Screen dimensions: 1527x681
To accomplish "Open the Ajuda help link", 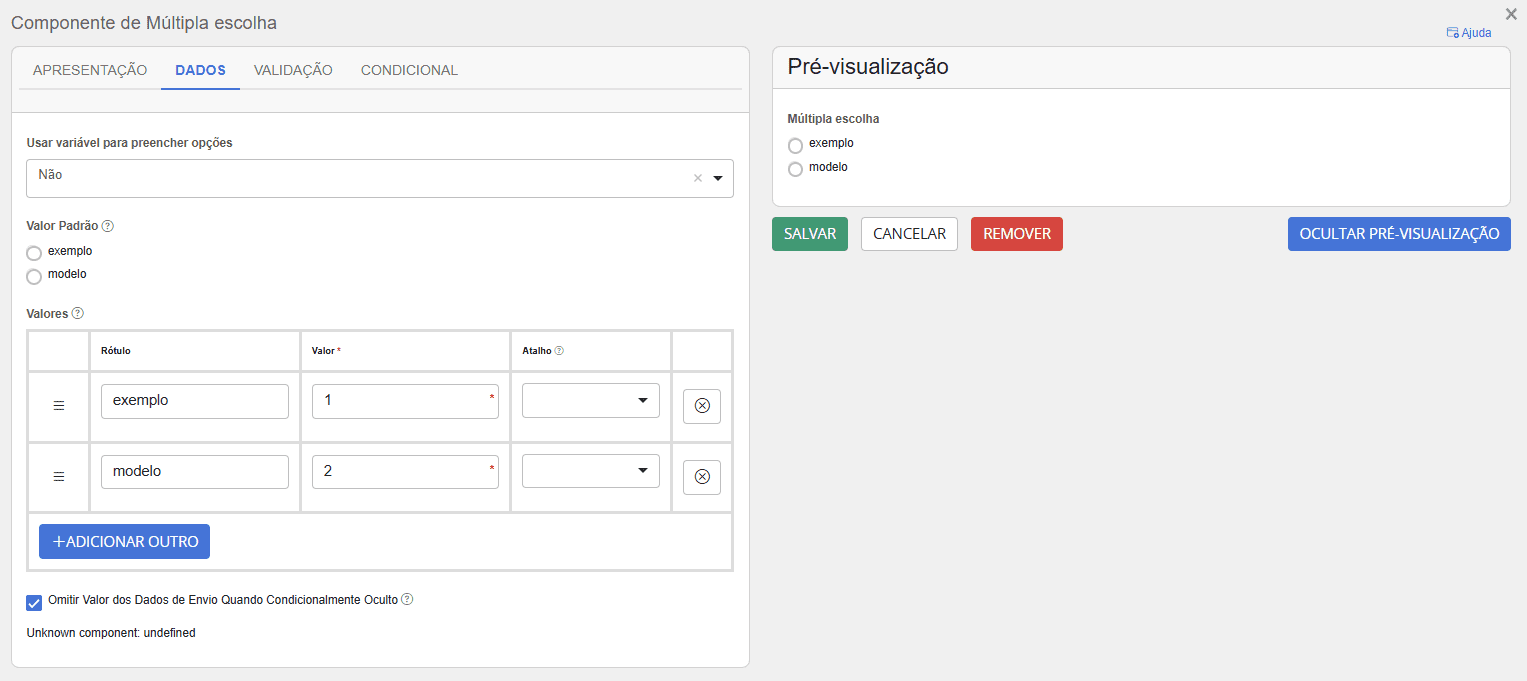I will 1469,33.
